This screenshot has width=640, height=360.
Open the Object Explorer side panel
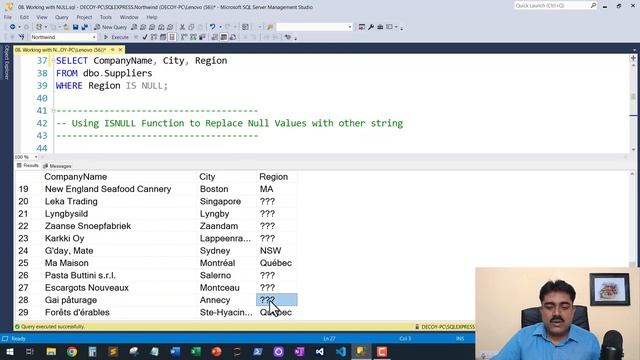[x=6, y=62]
